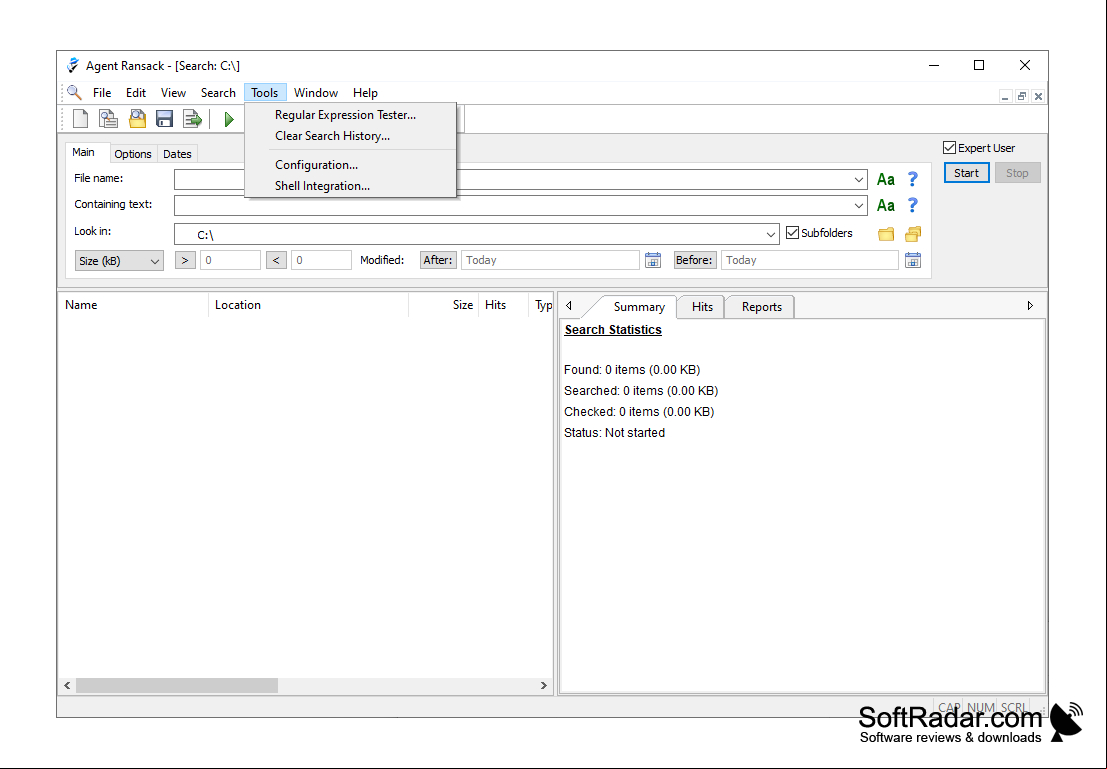The width and height of the screenshot is (1107, 769).
Task: Uncheck the Expert User checkbox
Action: [x=950, y=148]
